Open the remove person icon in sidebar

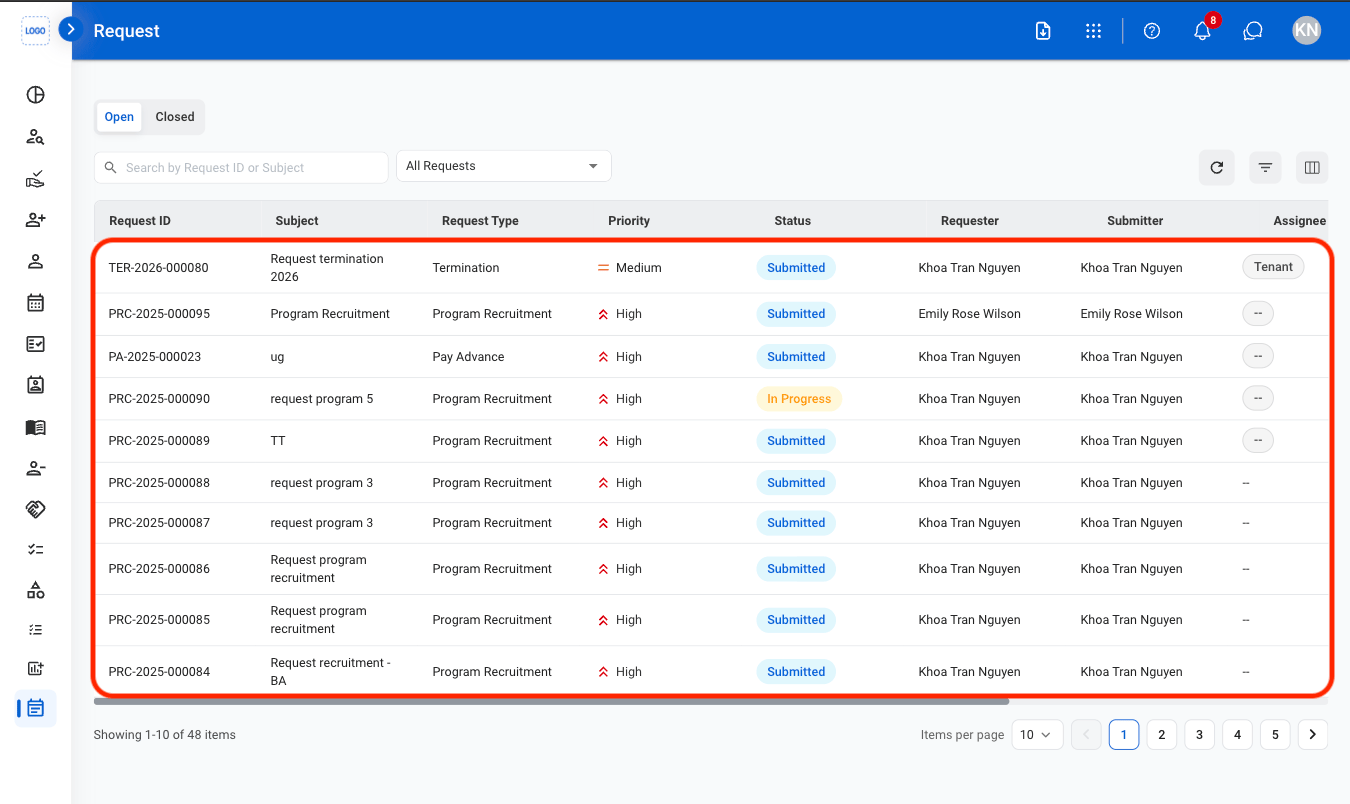[x=35, y=468]
